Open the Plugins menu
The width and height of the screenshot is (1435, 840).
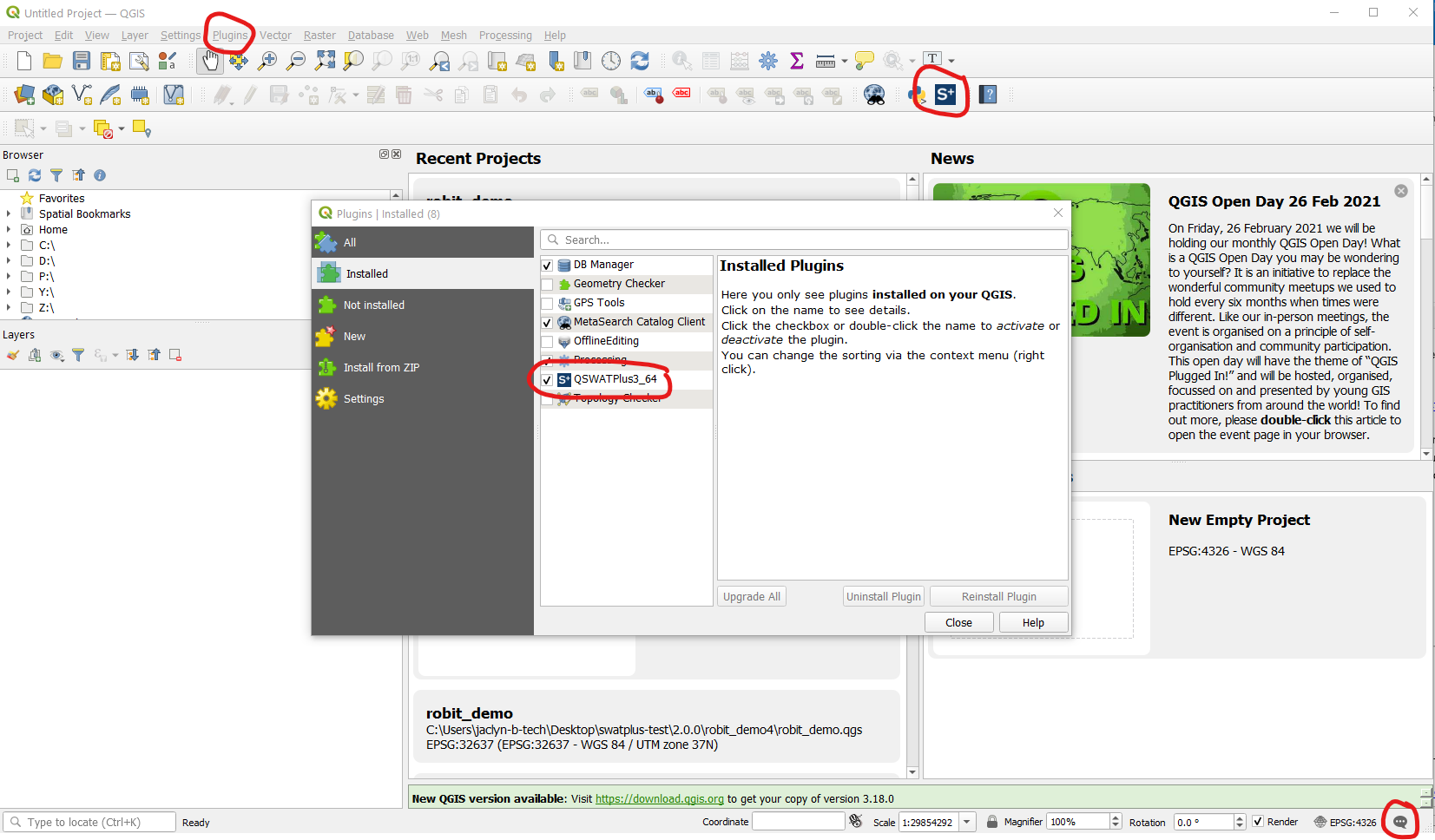pos(230,36)
